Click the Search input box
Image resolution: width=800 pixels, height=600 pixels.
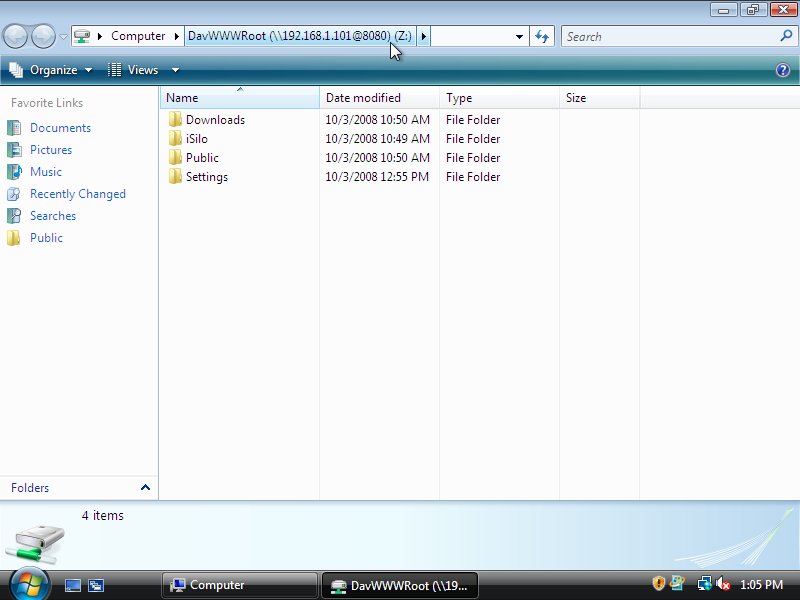tap(670, 37)
